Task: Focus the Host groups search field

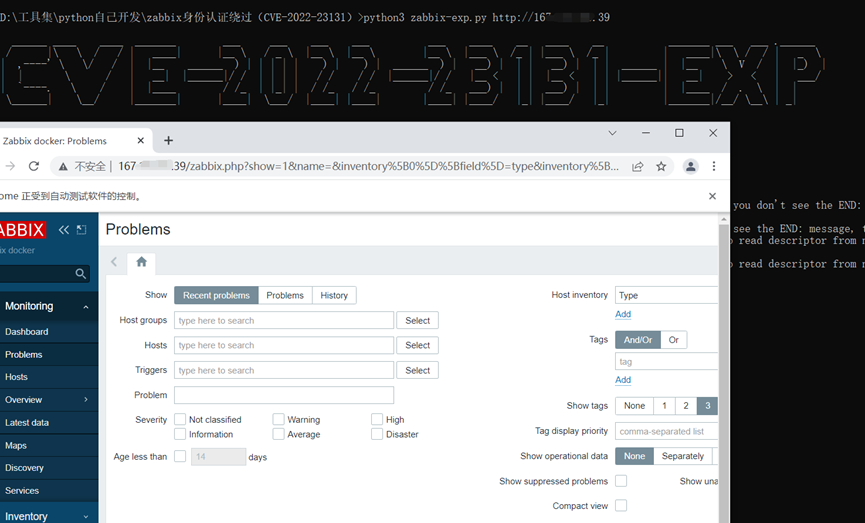Action: (284, 321)
